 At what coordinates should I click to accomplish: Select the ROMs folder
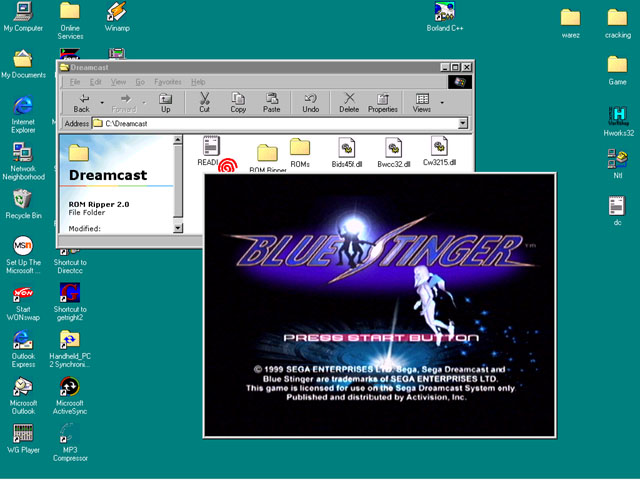(x=300, y=153)
